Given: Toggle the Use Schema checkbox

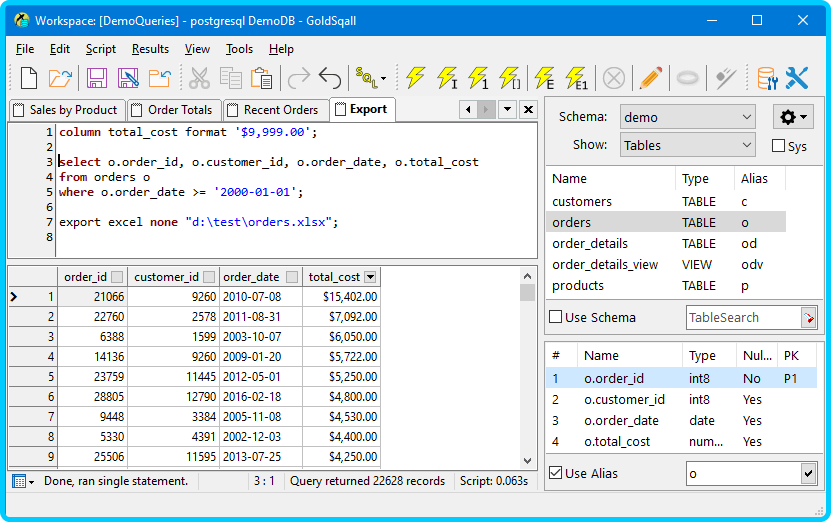Looking at the screenshot, I should point(555,317).
